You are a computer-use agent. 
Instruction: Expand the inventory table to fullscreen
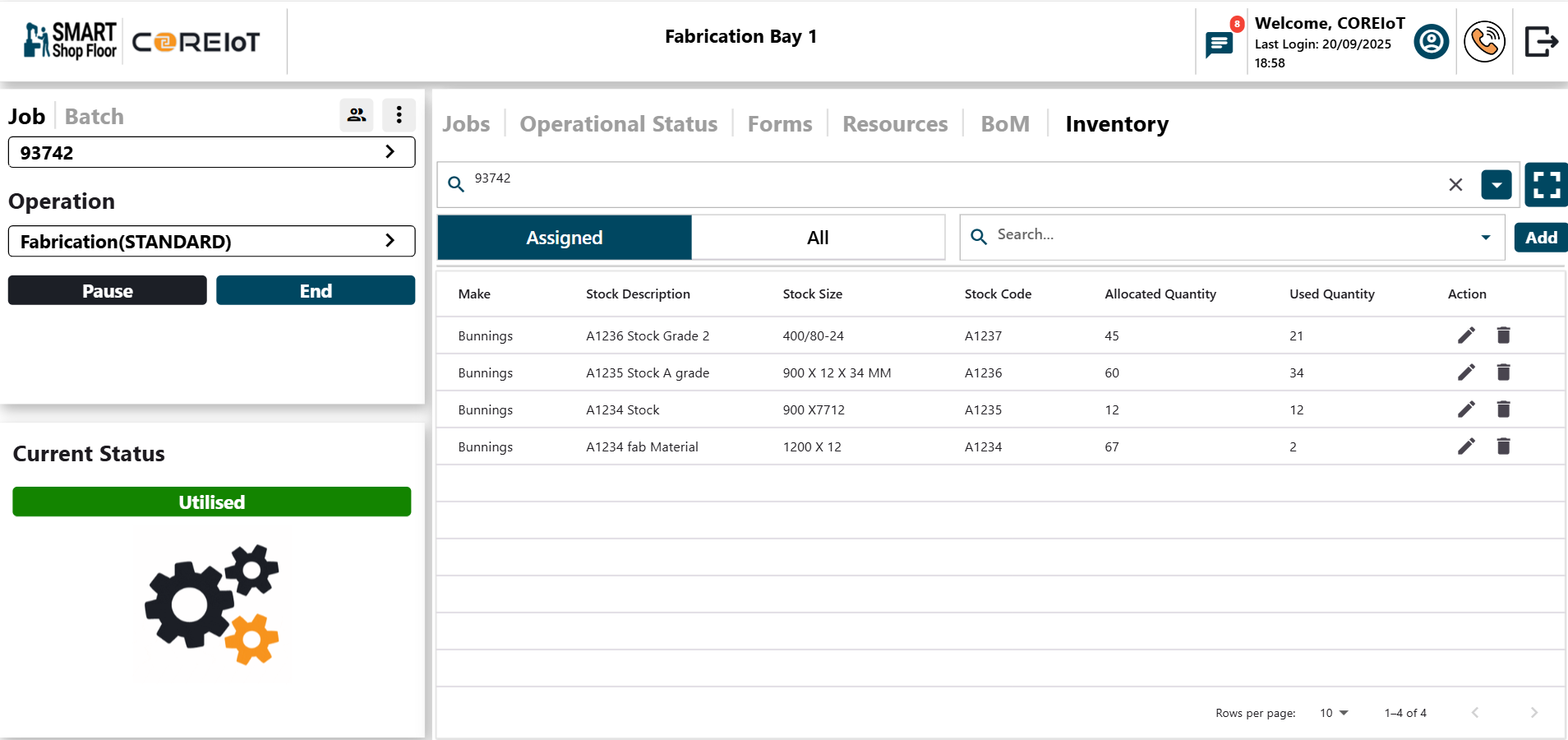pyautogui.click(x=1546, y=184)
